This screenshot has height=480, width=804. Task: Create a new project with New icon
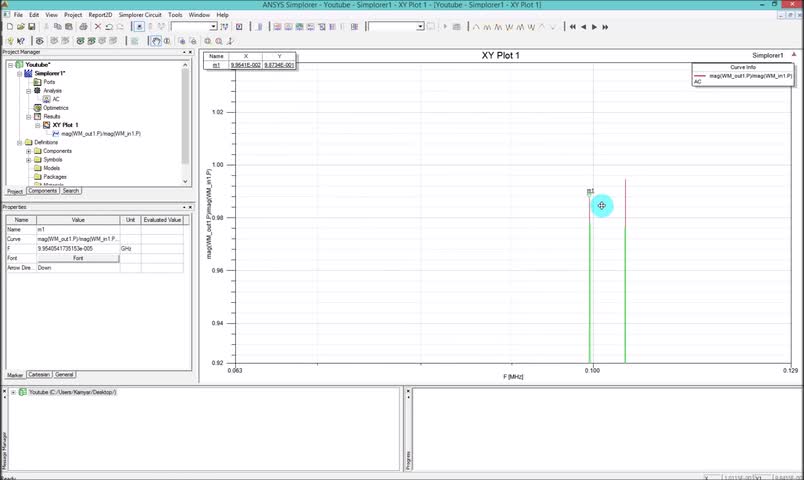[10, 27]
